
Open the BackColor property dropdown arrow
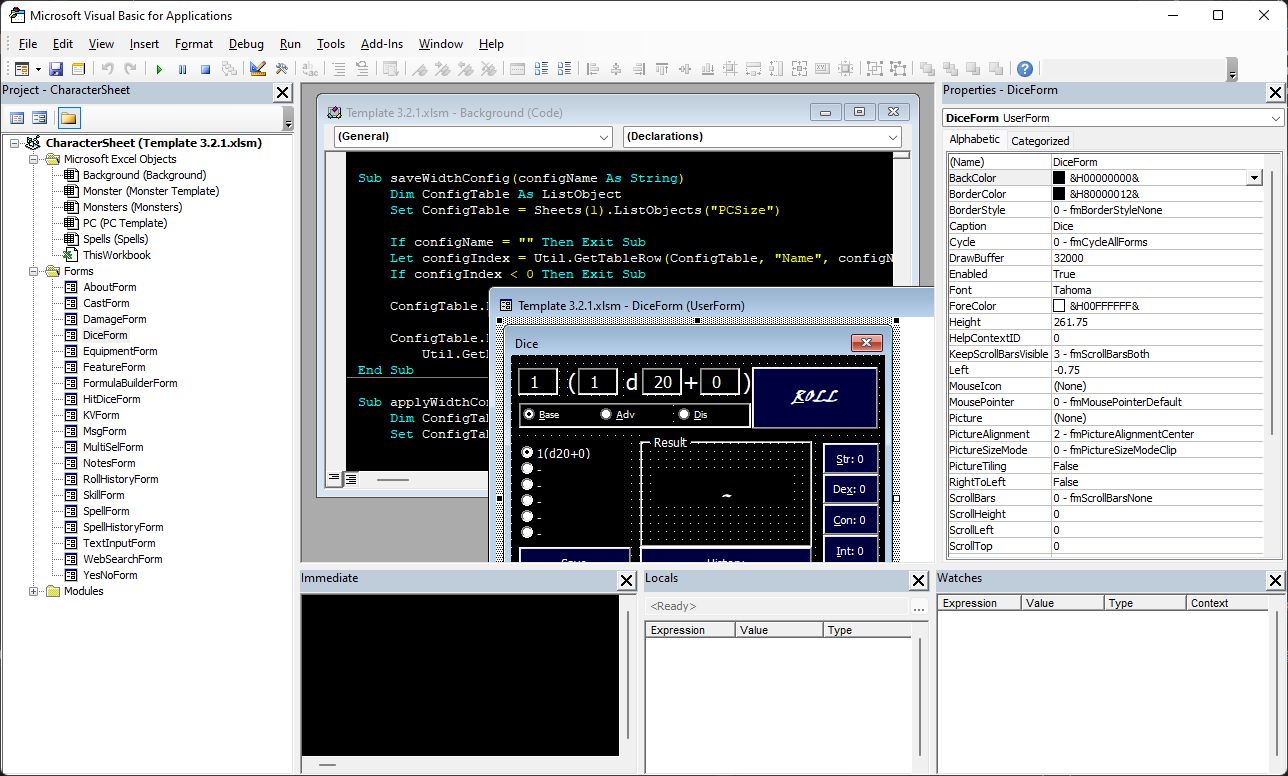tap(1254, 178)
